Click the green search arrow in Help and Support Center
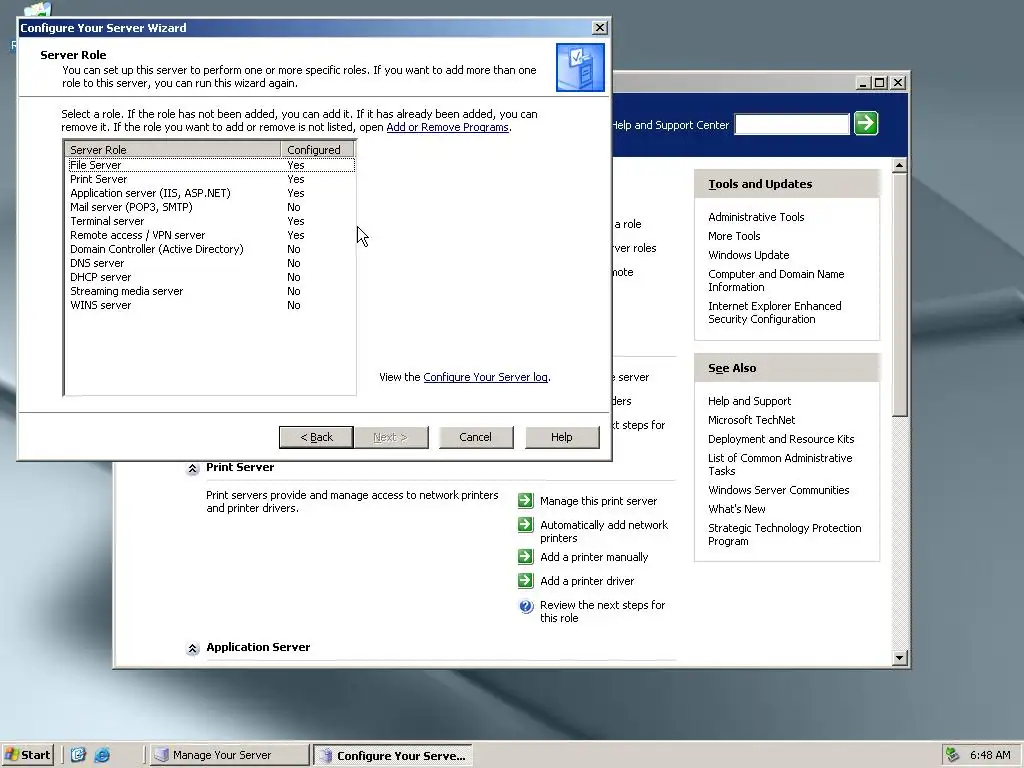 [866, 123]
